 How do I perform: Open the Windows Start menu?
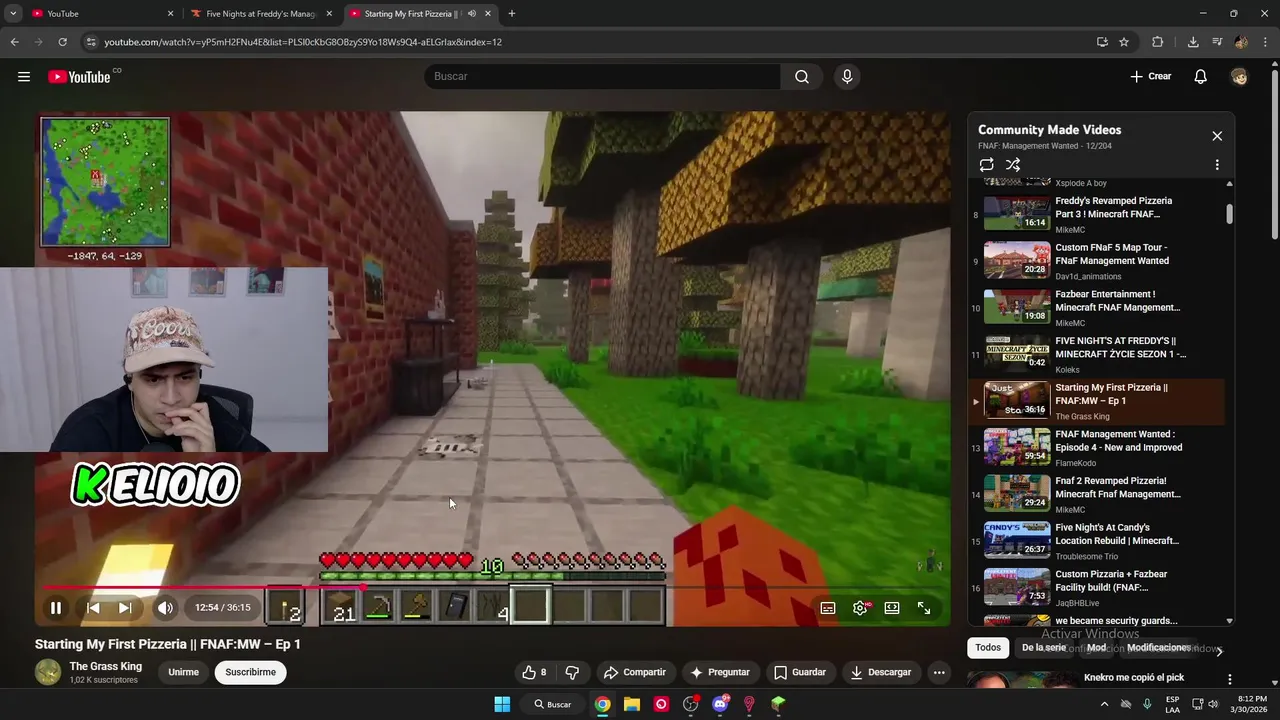(x=502, y=704)
